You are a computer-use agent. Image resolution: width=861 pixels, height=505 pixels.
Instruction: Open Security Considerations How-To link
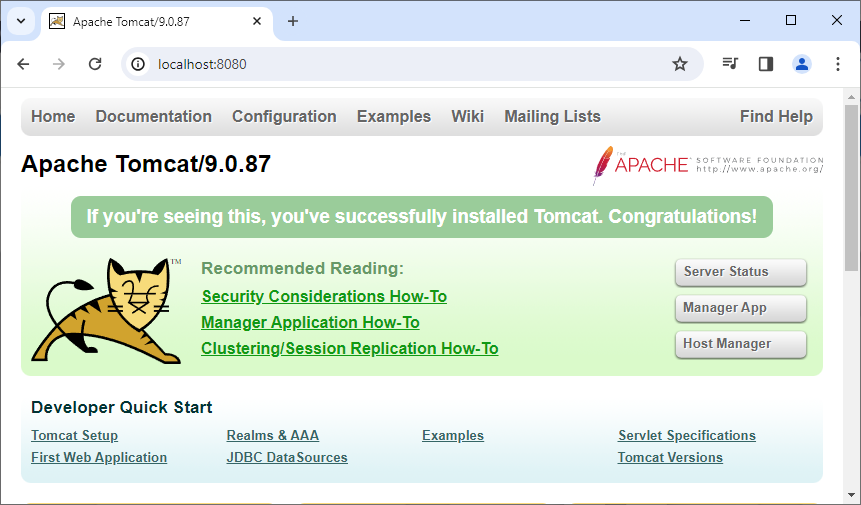pyautogui.click(x=324, y=296)
